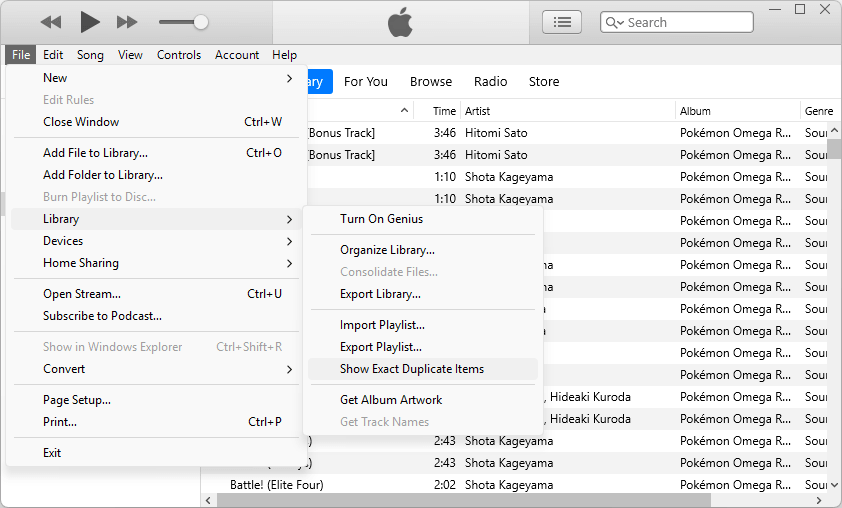This screenshot has height=508, width=842.
Task: Switch to the For You tab
Action: [x=366, y=82]
